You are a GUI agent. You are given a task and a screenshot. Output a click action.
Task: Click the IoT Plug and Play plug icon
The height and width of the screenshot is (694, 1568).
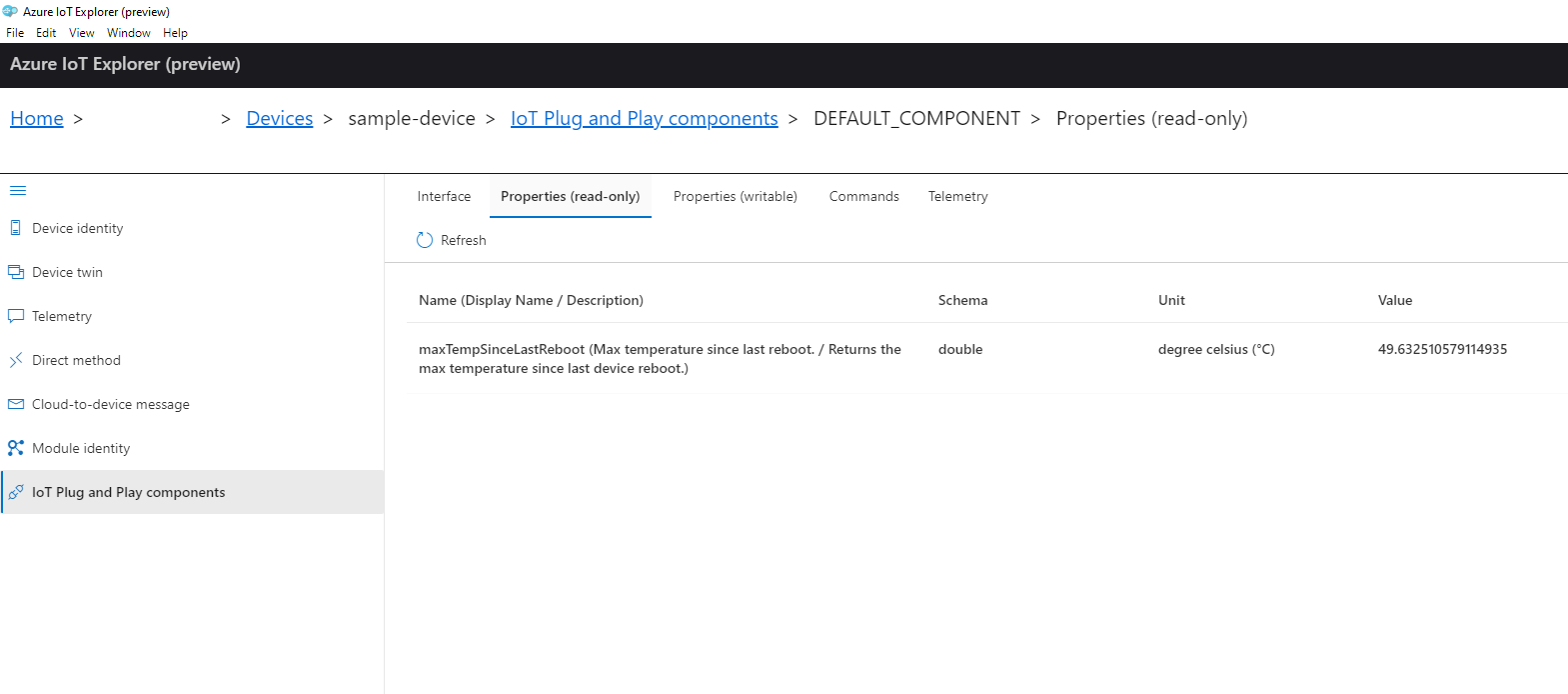(x=16, y=492)
